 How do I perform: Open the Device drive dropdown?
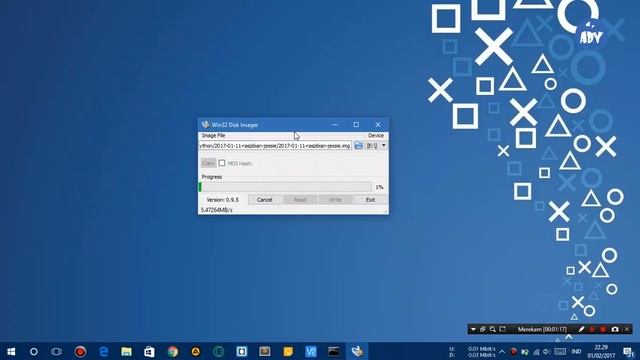pyautogui.click(x=376, y=145)
